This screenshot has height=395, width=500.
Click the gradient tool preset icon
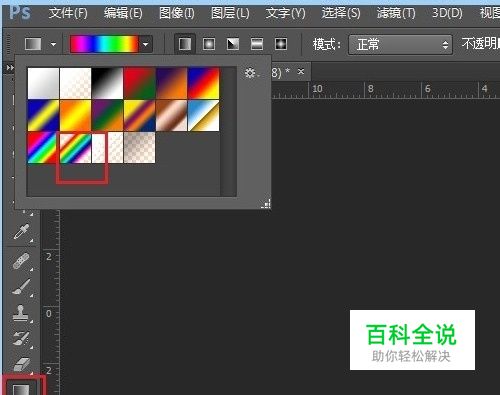pyautogui.click(x=33, y=44)
